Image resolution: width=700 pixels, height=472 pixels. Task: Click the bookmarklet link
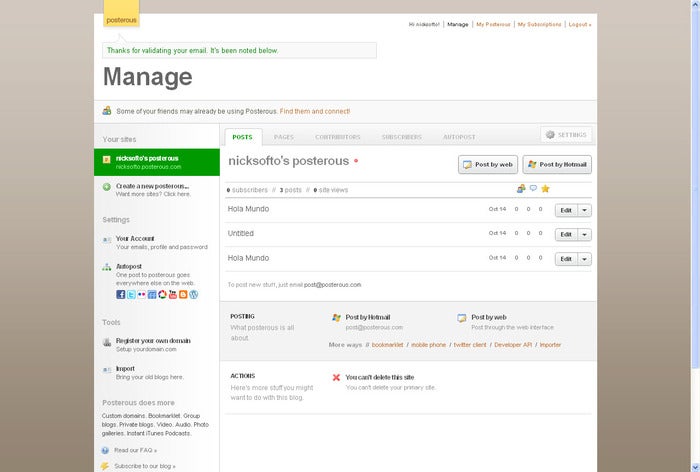click(388, 345)
